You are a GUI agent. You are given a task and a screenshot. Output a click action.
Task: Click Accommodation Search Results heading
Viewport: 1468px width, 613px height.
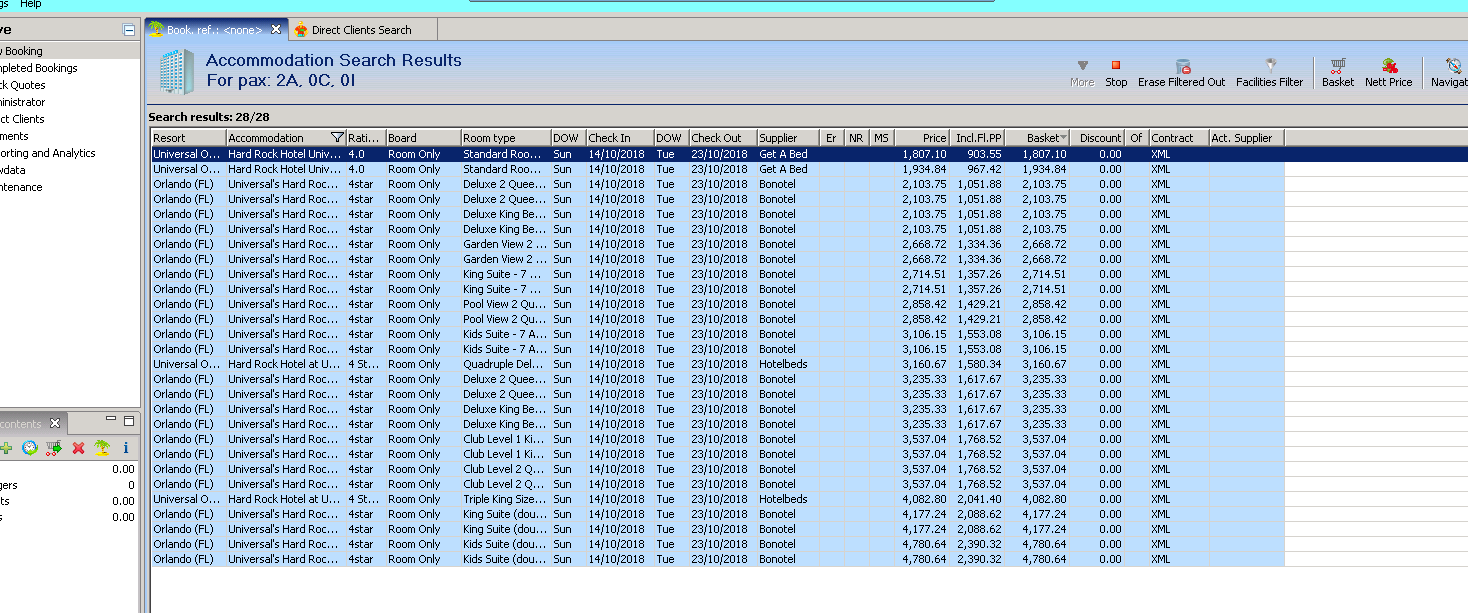click(334, 60)
